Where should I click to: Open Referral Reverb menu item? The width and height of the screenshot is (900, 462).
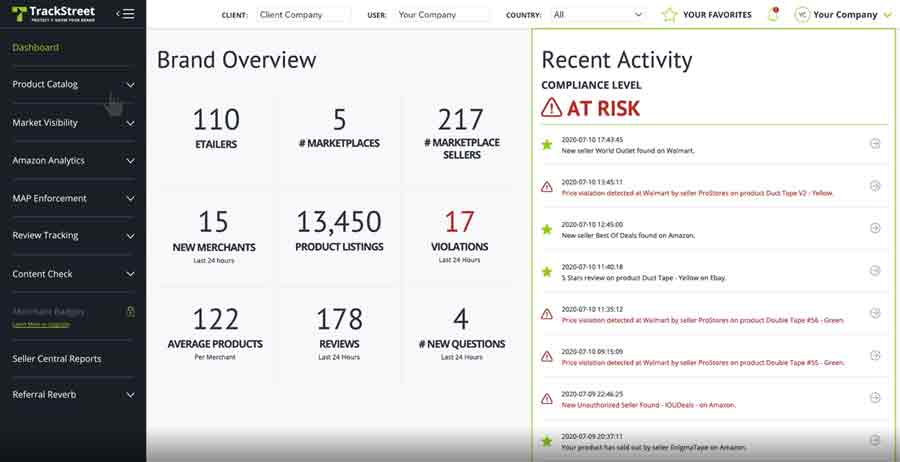[x=44, y=395]
